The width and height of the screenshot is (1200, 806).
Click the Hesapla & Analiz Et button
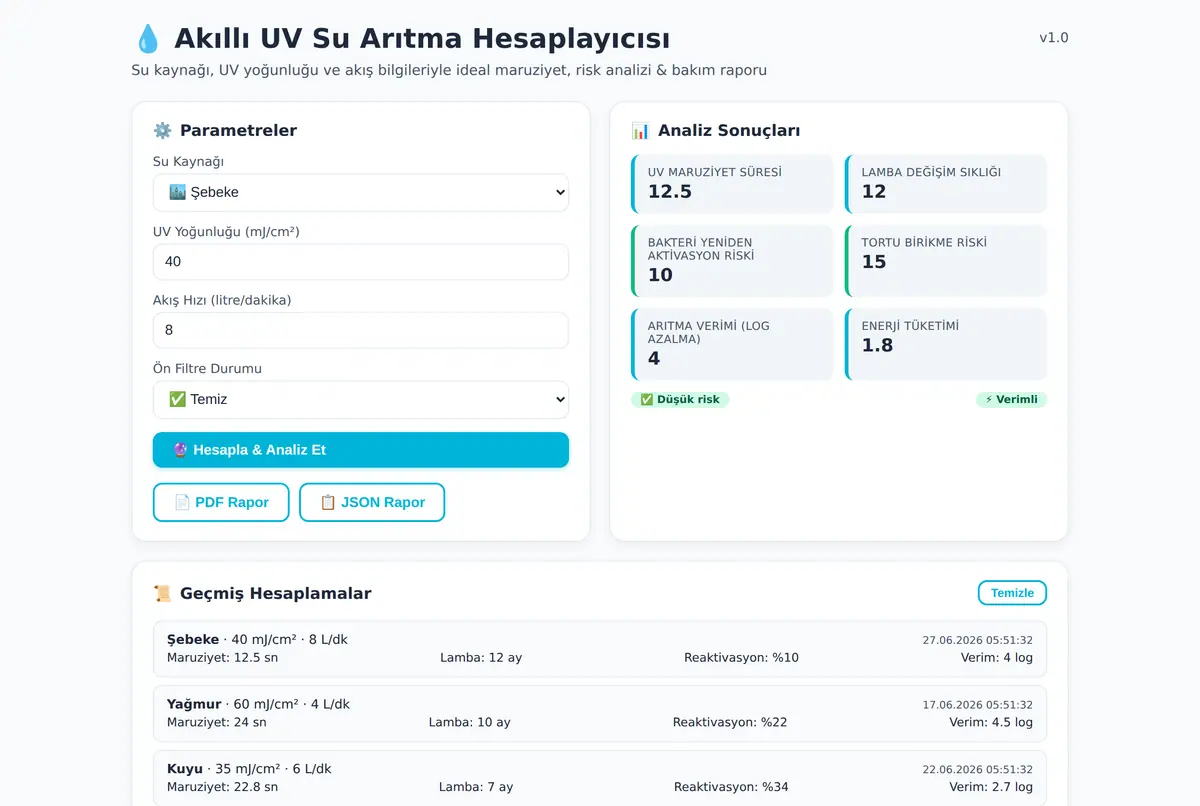(x=361, y=450)
